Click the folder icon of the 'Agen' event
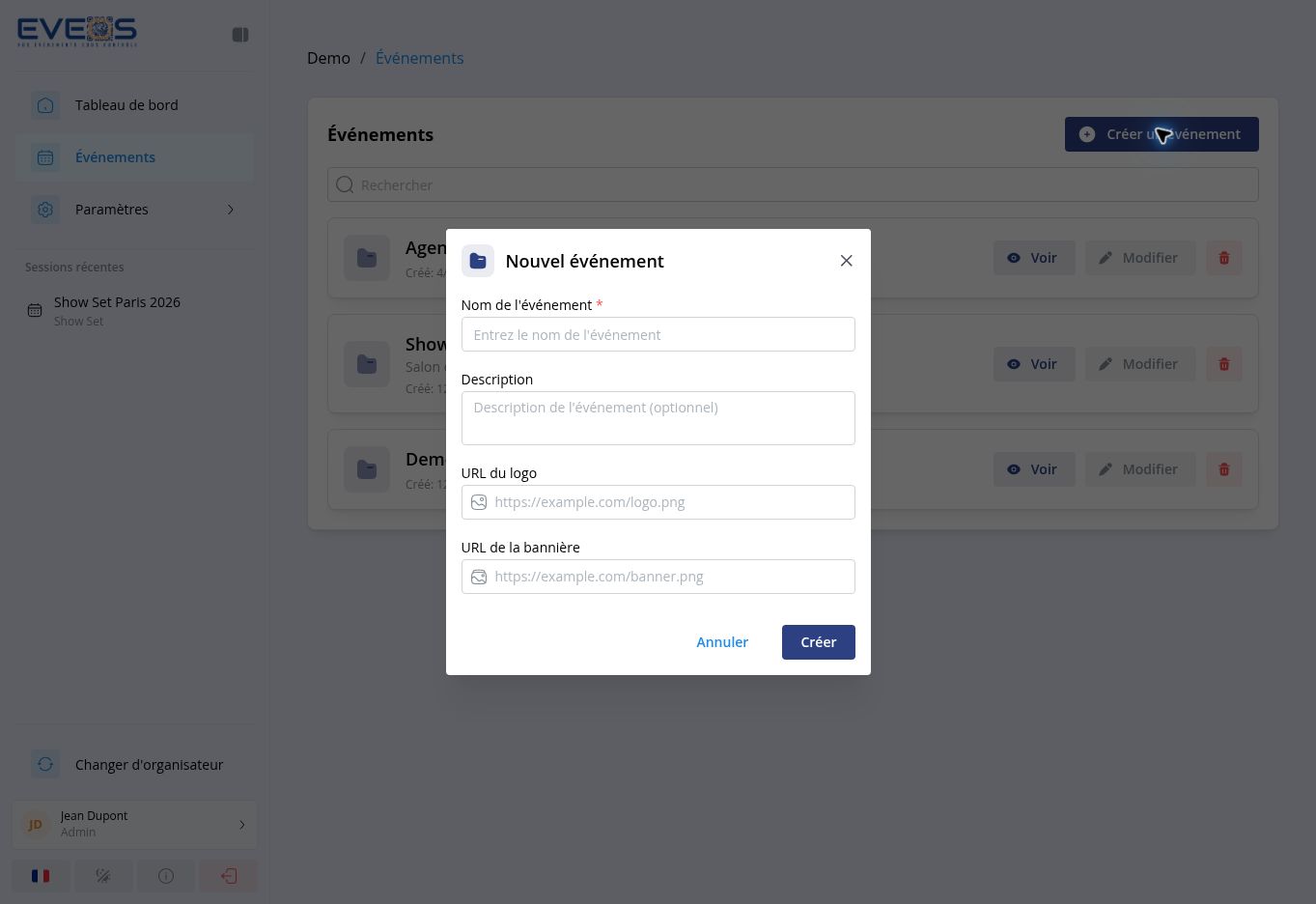1316x904 pixels. [x=367, y=258]
